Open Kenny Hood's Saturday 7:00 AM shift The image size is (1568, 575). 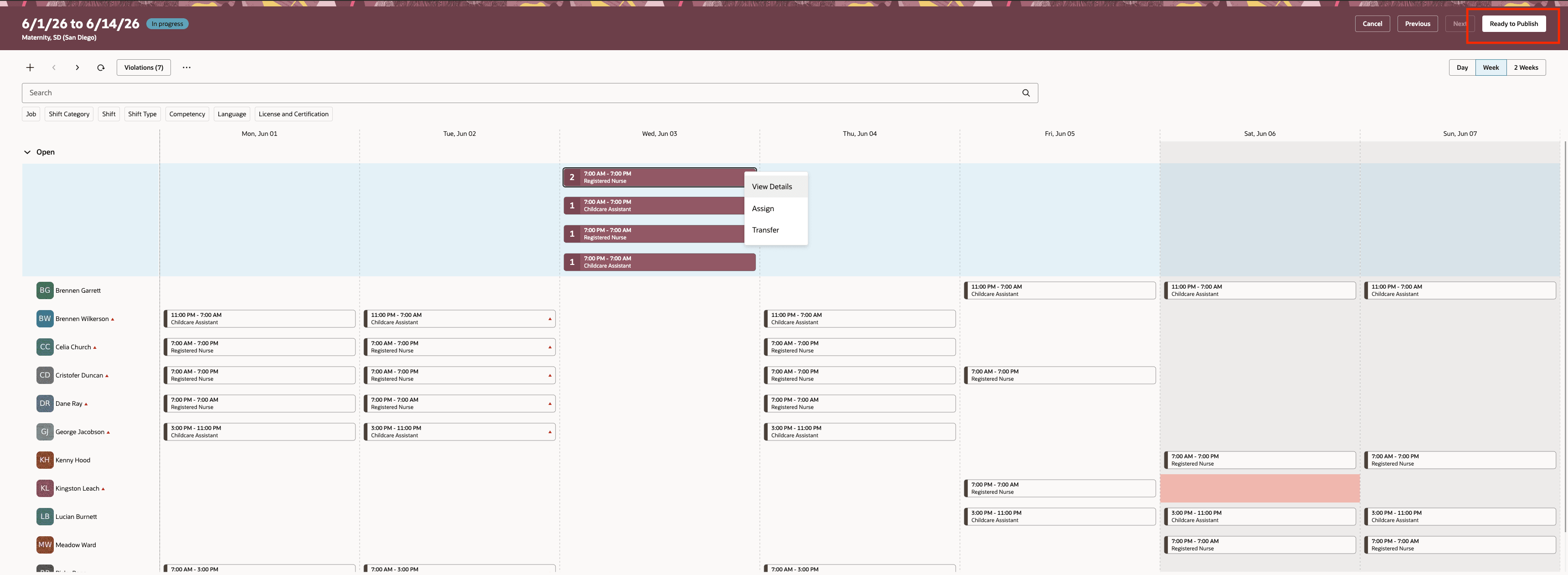click(x=1260, y=460)
